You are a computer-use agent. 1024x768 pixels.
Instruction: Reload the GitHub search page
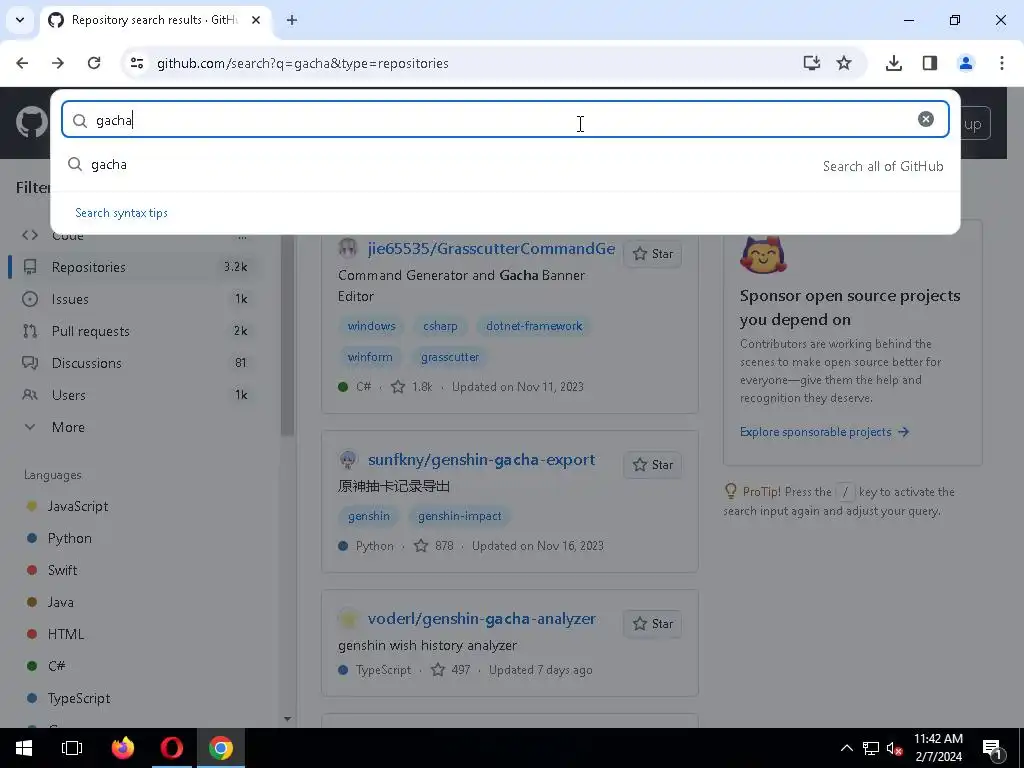click(94, 63)
